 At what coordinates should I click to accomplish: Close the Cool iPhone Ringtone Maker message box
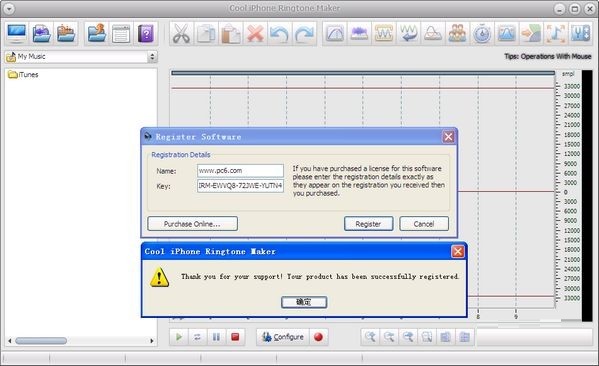click(x=458, y=251)
